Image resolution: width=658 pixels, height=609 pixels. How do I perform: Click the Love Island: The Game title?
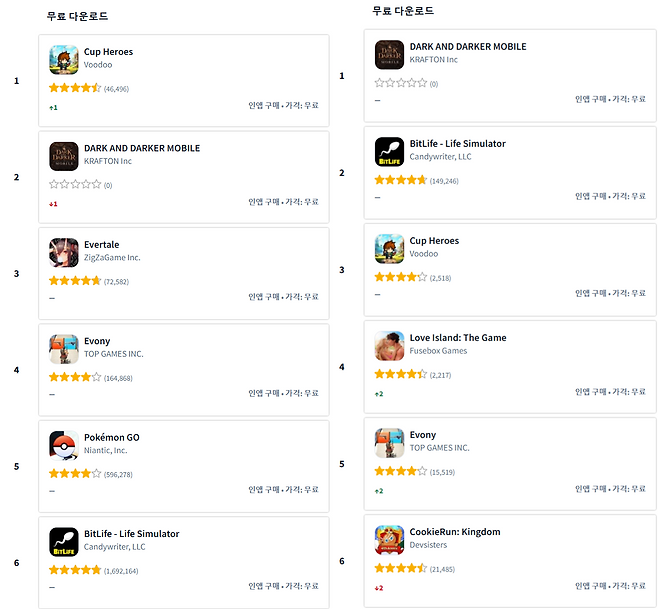457,338
